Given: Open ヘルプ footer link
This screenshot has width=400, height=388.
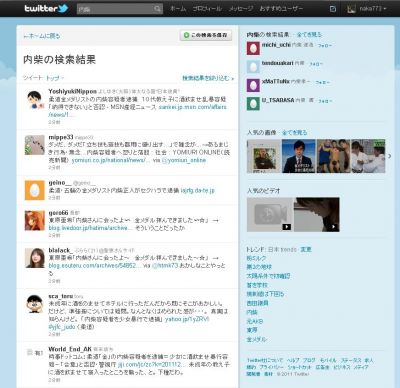Looking at the screenshot, I should 293,360.
